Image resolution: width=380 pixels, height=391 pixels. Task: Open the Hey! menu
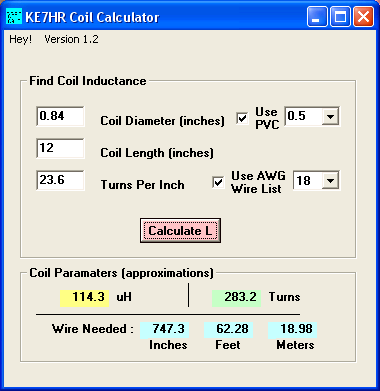point(21,39)
